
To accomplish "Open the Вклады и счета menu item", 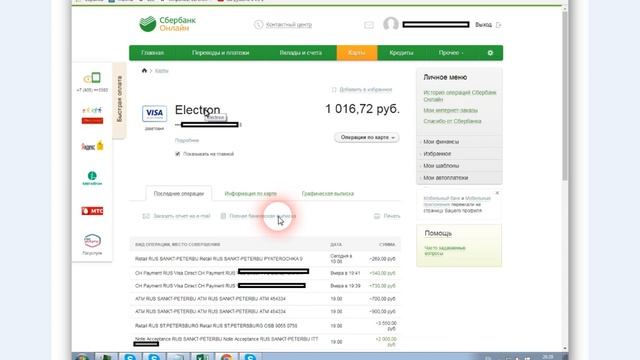I will click(x=300, y=53).
